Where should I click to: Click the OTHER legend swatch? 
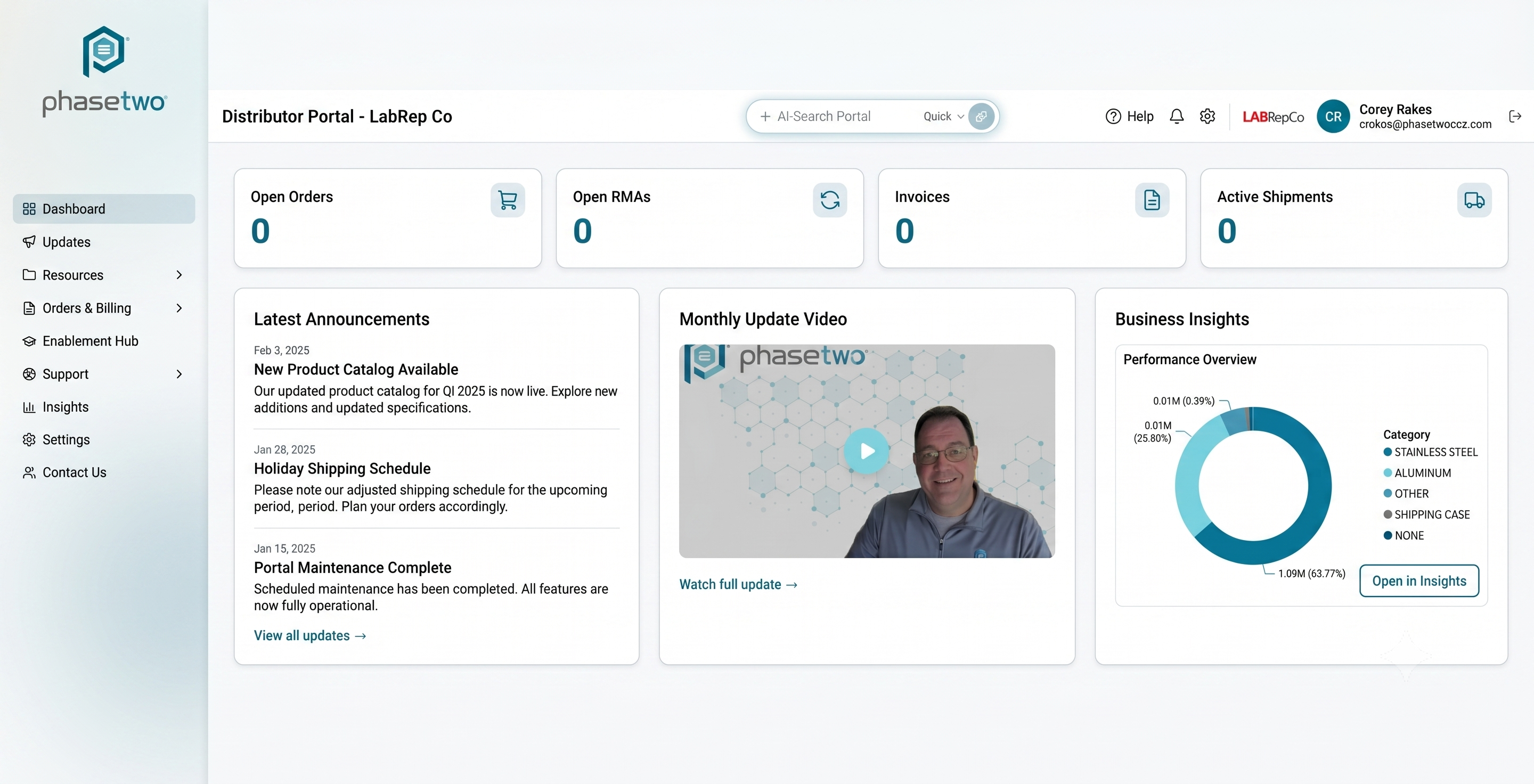point(1388,494)
